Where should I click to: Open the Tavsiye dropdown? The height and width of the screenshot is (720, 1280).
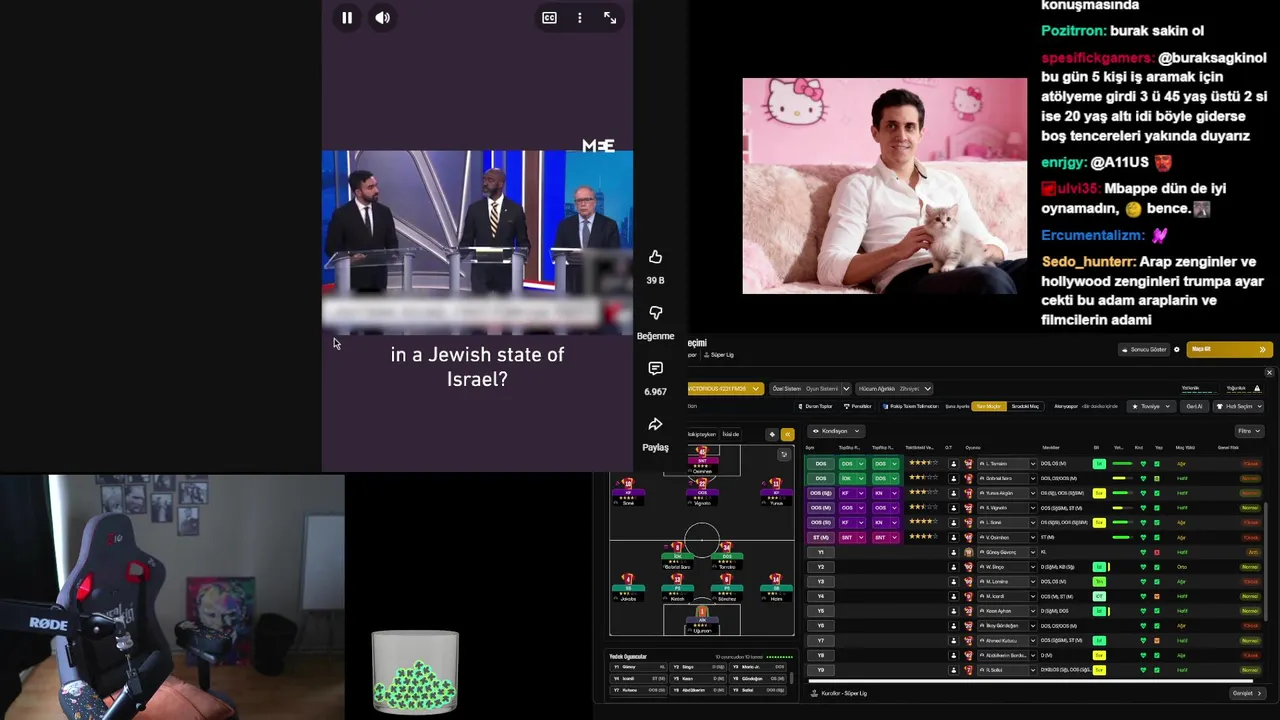coord(1150,406)
